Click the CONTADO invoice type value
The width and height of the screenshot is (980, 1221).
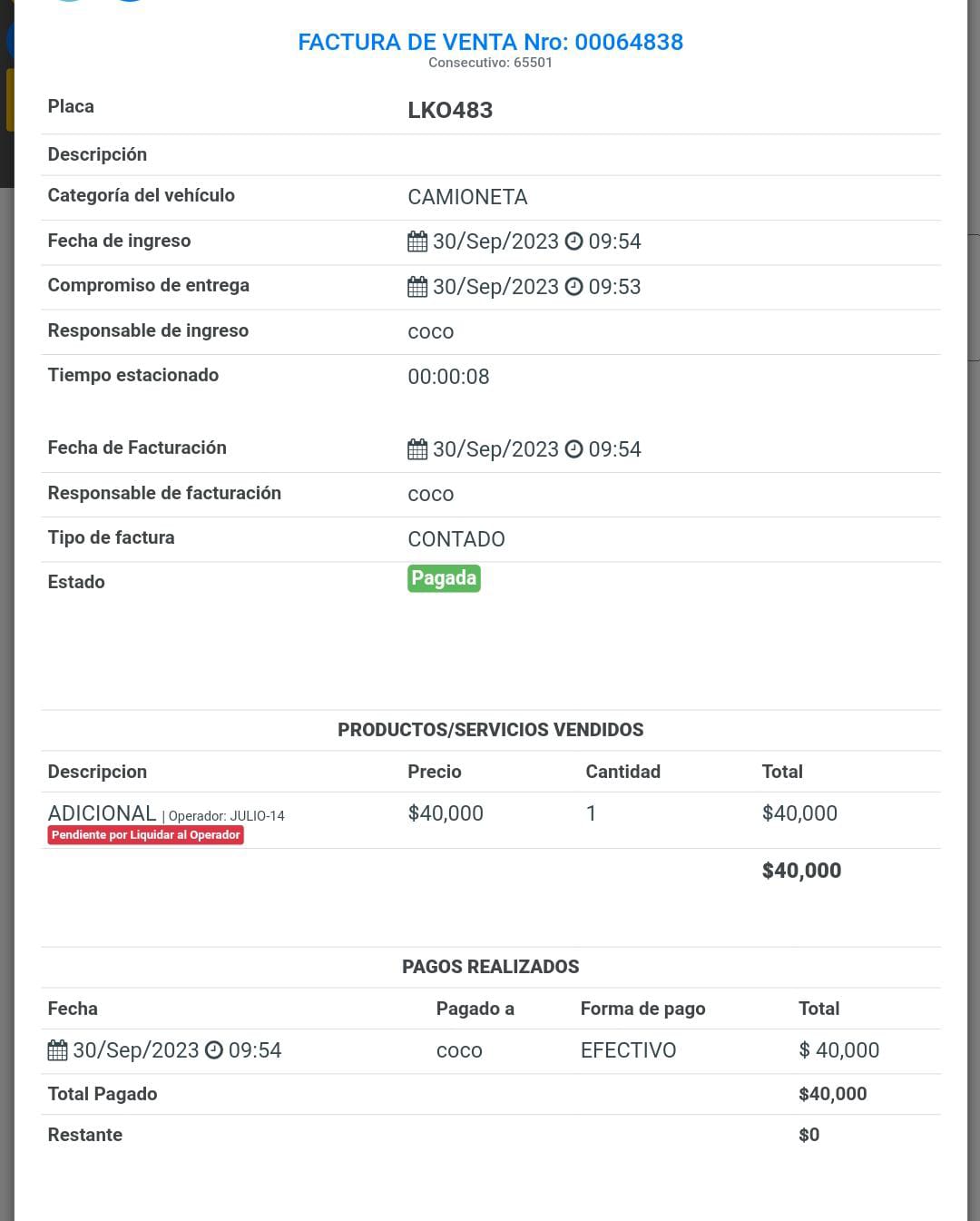[x=456, y=539]
